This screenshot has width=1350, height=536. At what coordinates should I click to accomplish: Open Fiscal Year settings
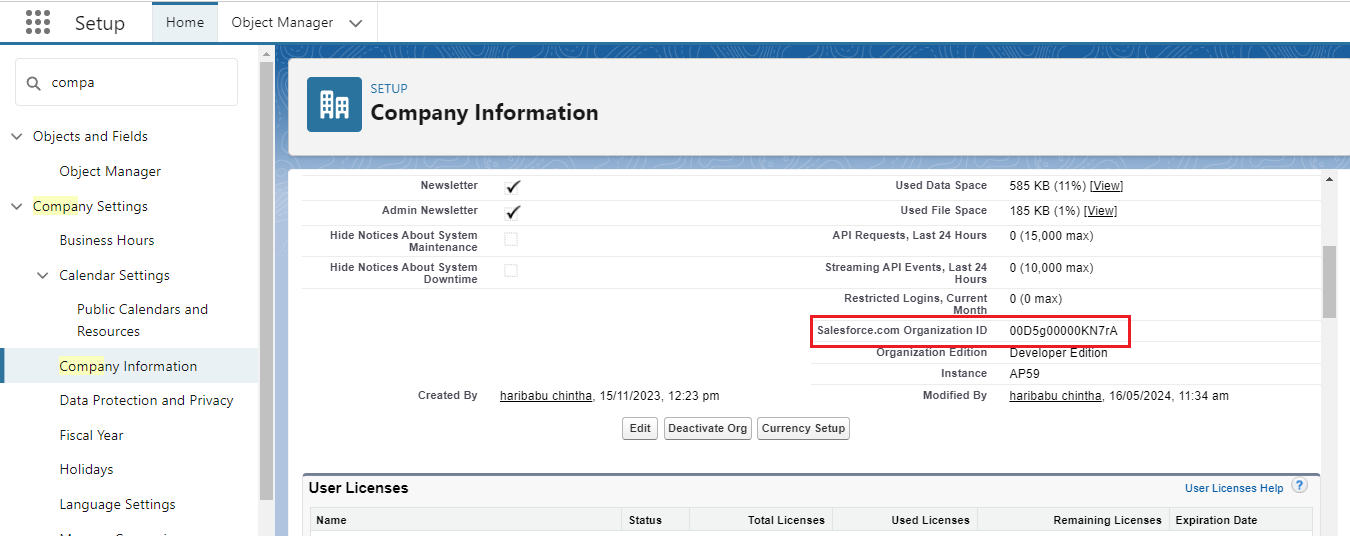(x=91, y=435)
